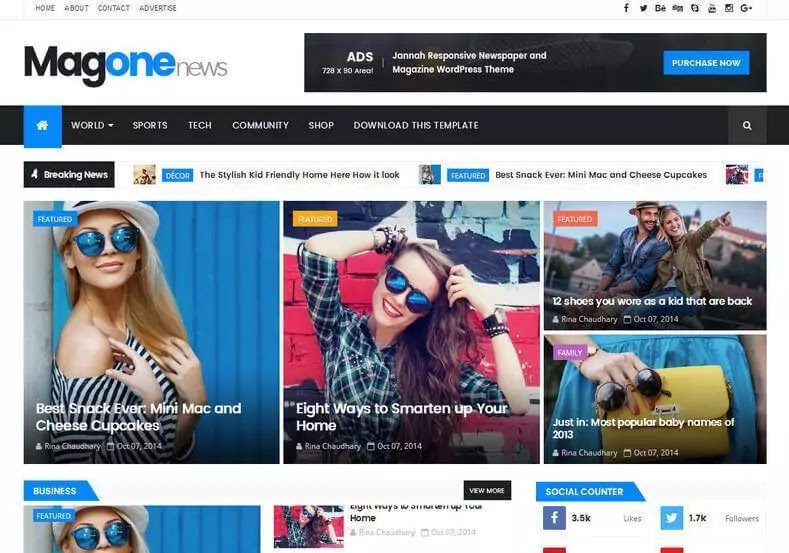The image size is (789, 553).
Task: Open the Google Plus icon link
Action: click(746, 8)
